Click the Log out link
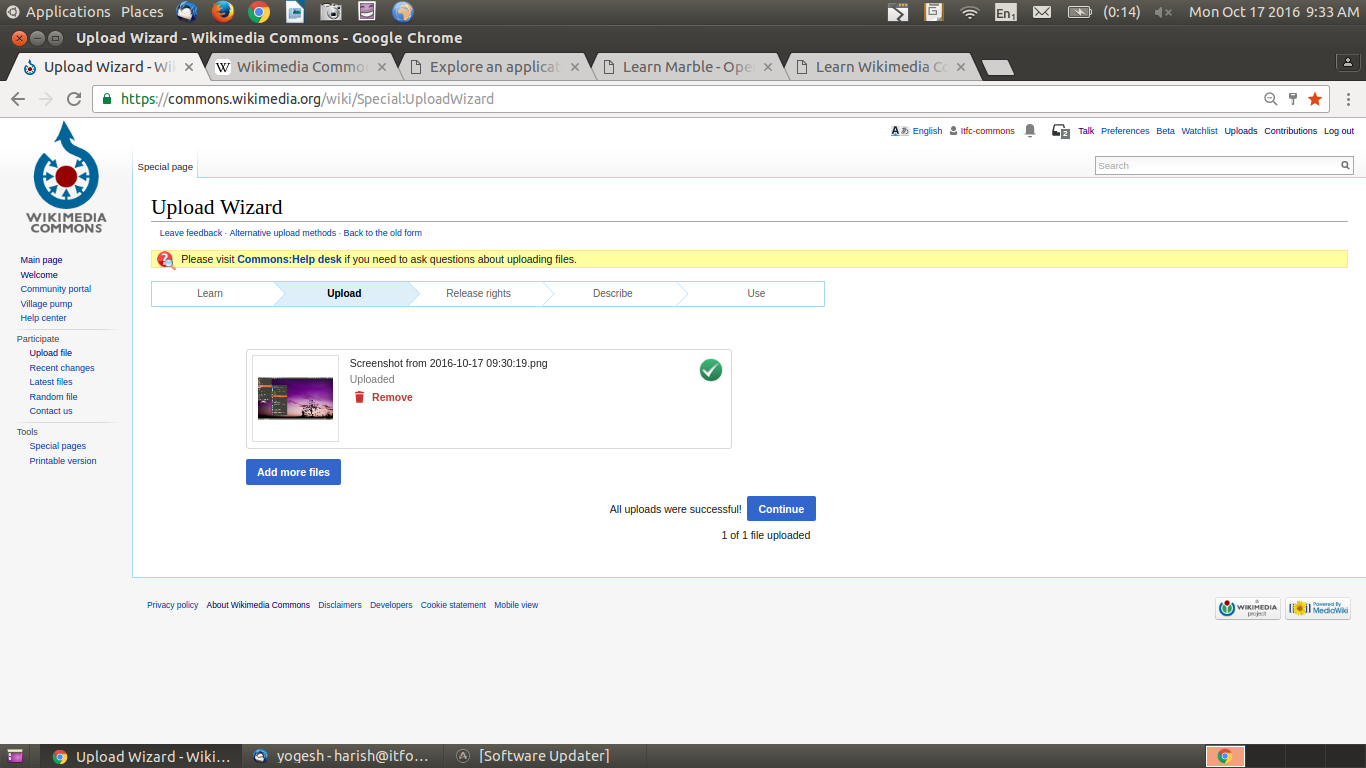The height and width of the screenshot is (768, 1366). pos(1339,131)
